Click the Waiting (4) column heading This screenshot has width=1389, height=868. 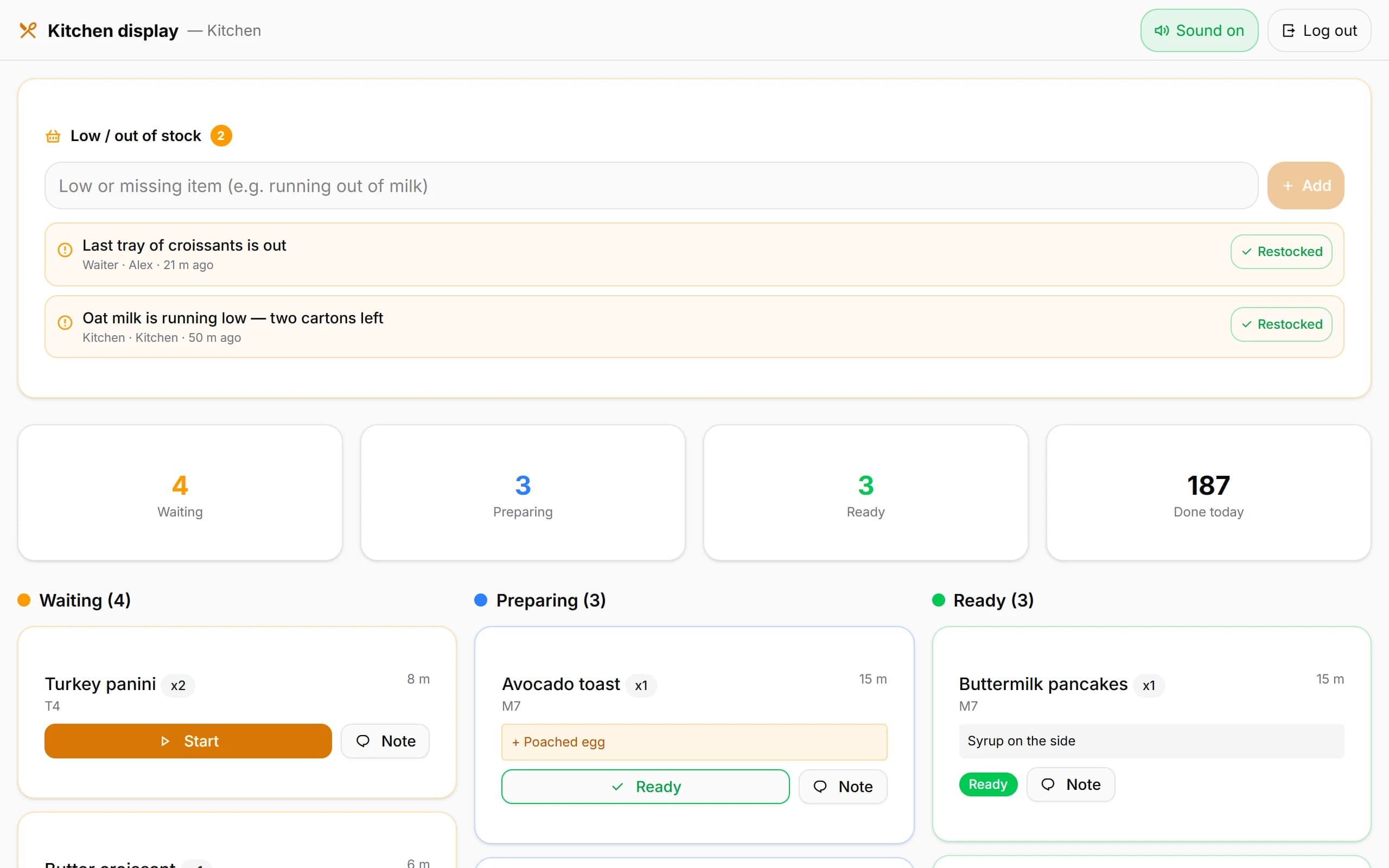(x=85, y=600)
